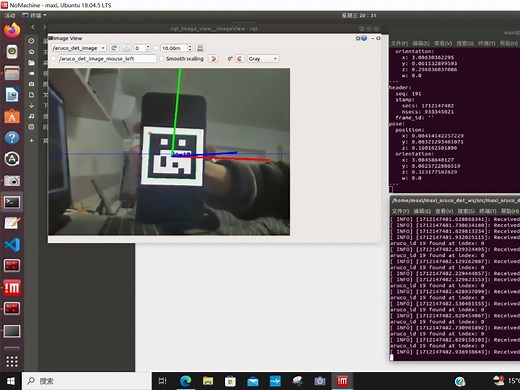Open the Windows Start menu
520x390 pixels.
click(11, 381)
